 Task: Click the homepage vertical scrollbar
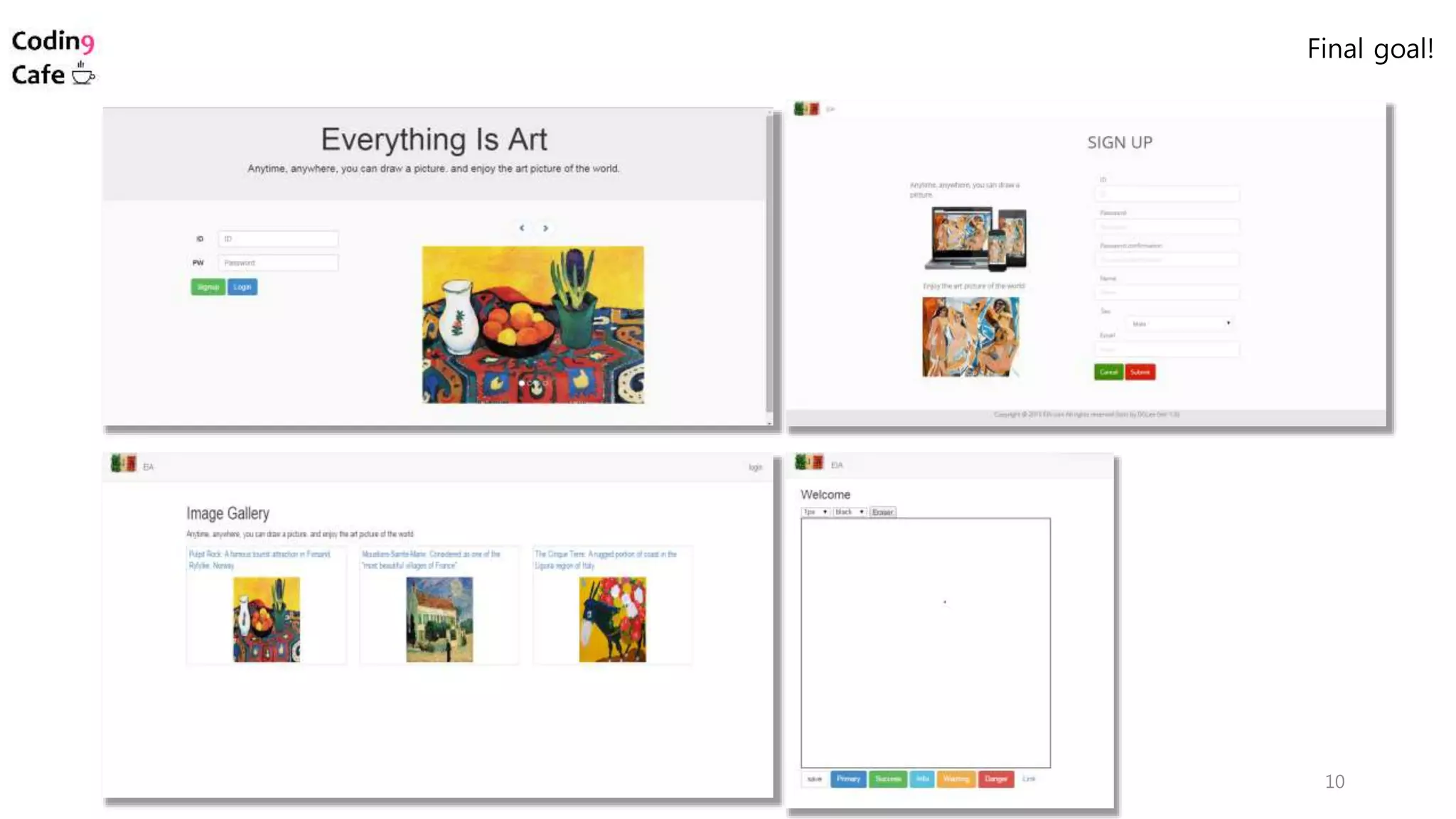click(769, 263)
